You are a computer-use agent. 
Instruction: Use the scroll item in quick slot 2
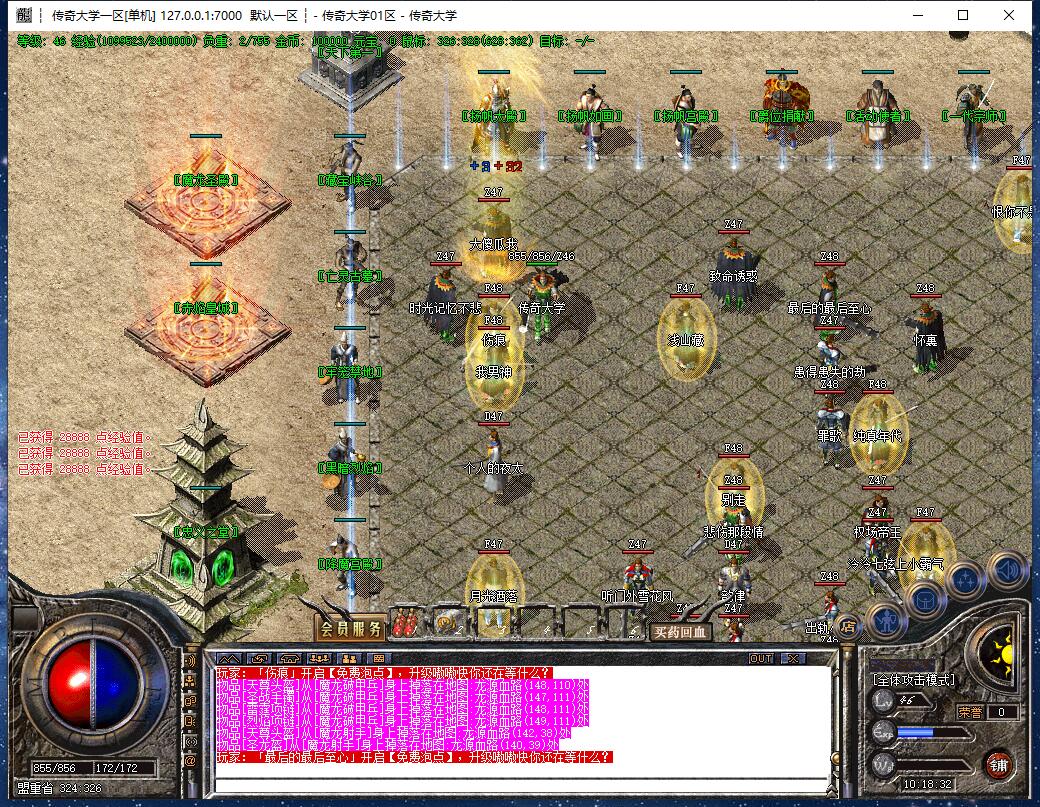(448, 622)
